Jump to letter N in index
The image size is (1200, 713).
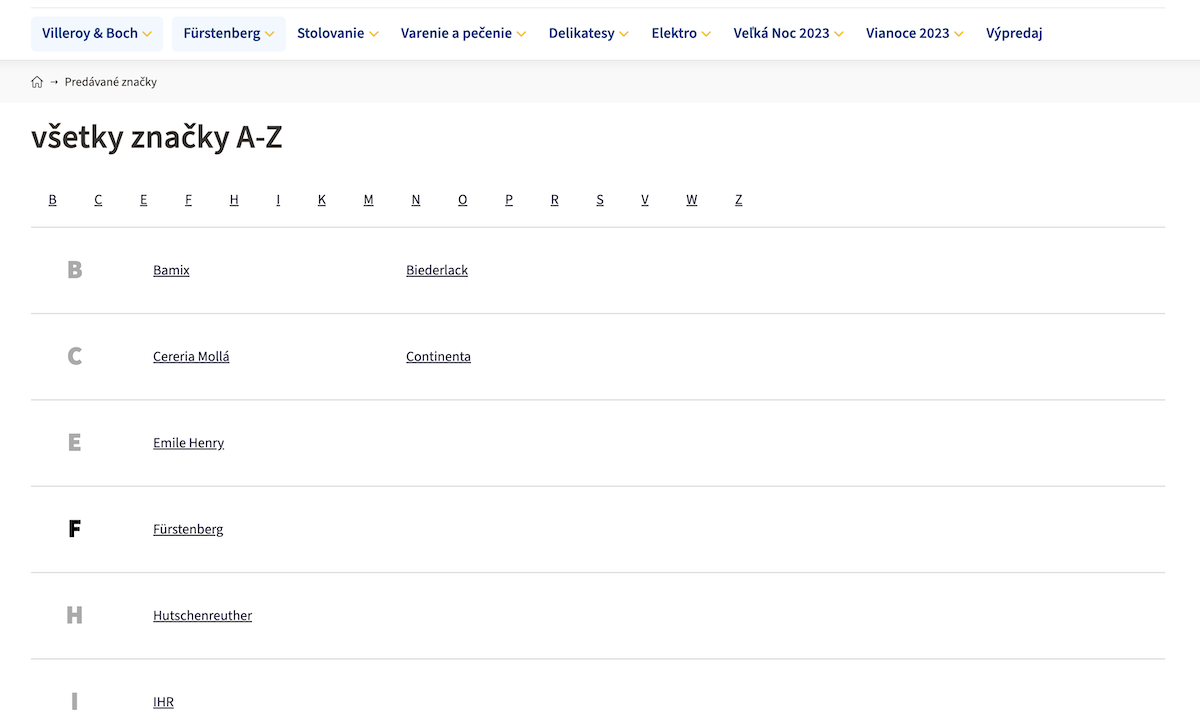coord(416,200)
